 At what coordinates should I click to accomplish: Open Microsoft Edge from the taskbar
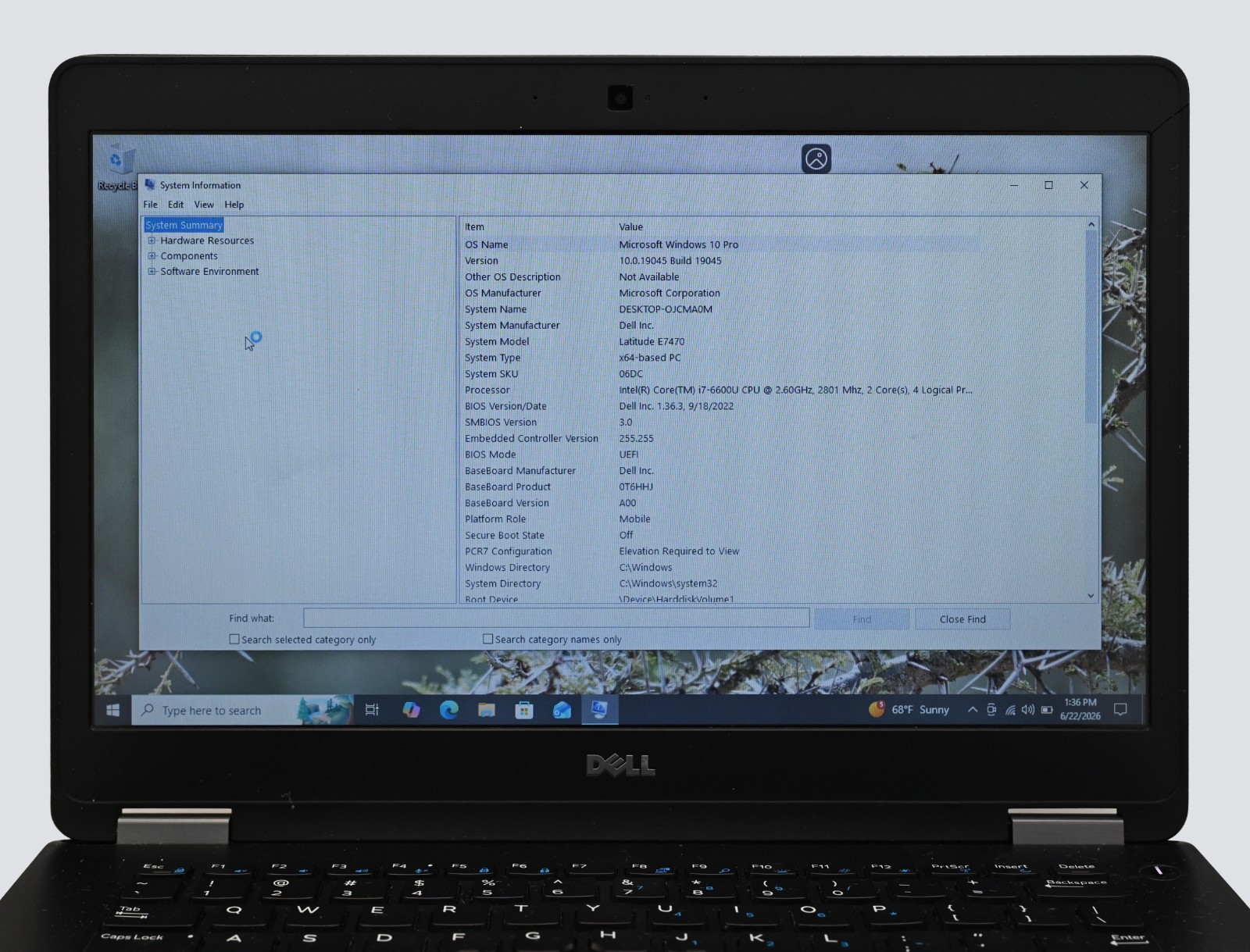[448, 710]
